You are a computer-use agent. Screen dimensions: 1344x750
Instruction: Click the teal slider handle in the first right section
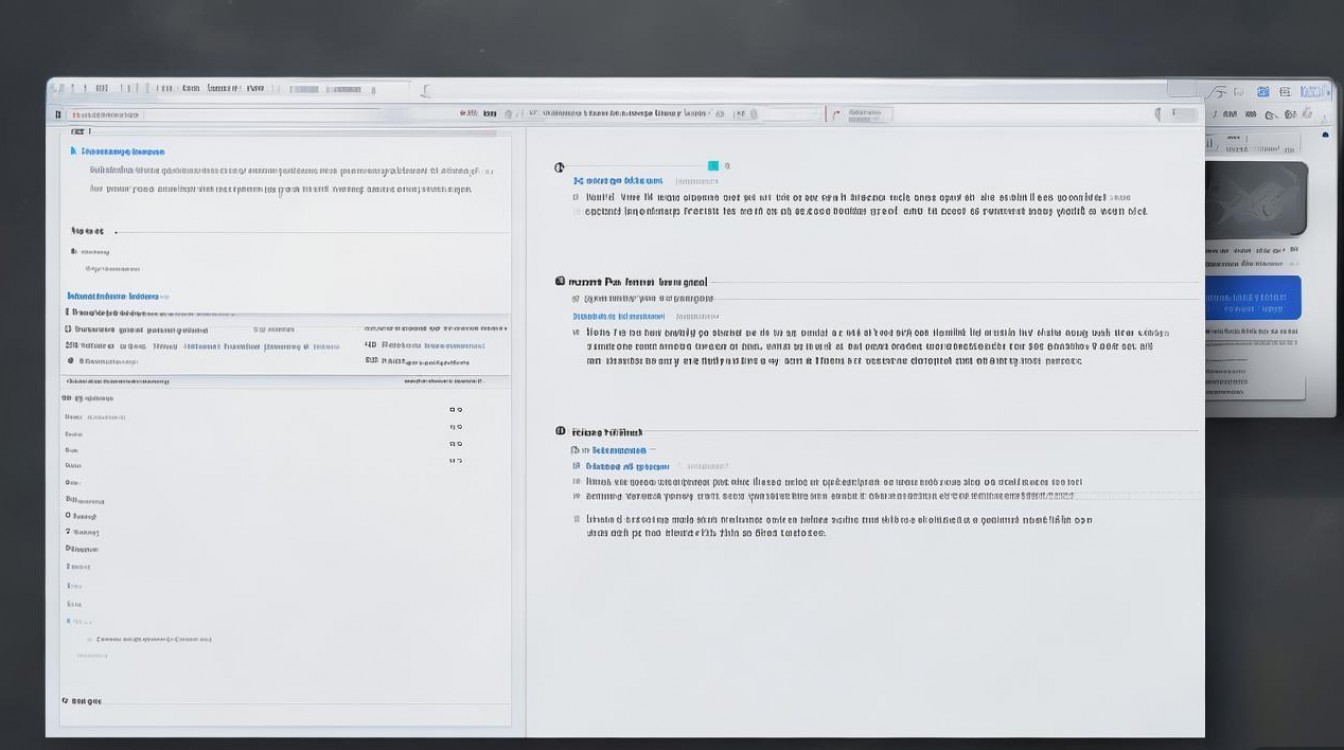(713, 166)
